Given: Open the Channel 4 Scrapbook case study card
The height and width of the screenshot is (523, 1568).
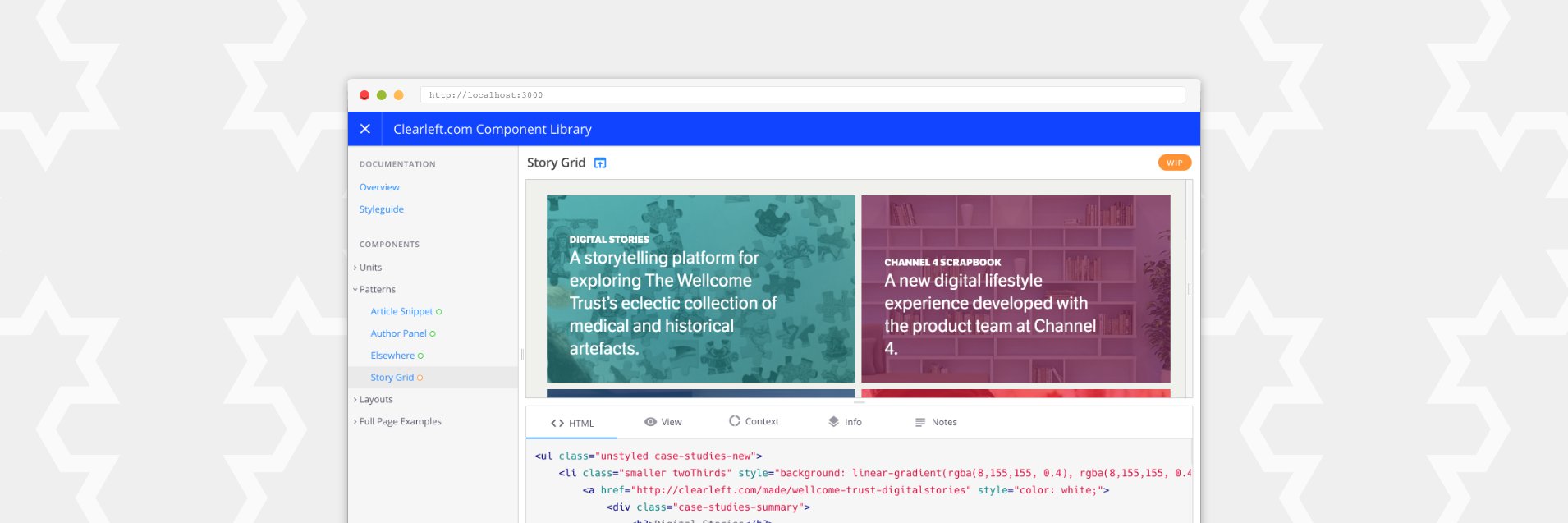Looking at the screenshot, I should coord(1016,289).
